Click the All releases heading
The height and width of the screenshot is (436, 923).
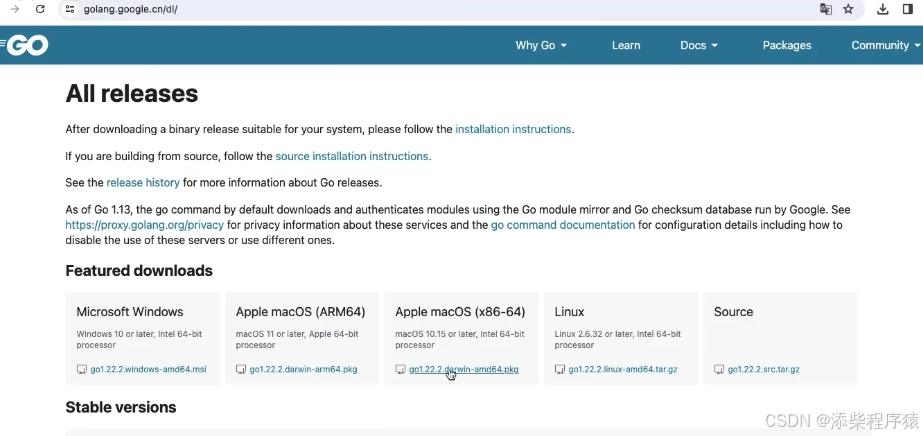click(132, 94)
